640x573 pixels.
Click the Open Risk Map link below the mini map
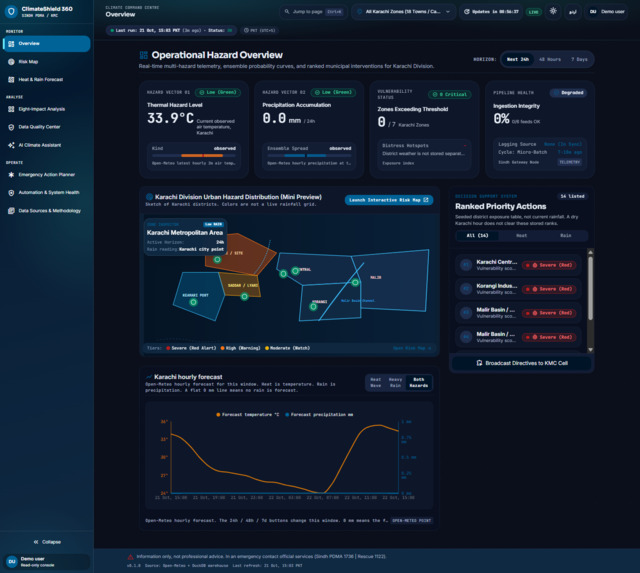point(412,348)
